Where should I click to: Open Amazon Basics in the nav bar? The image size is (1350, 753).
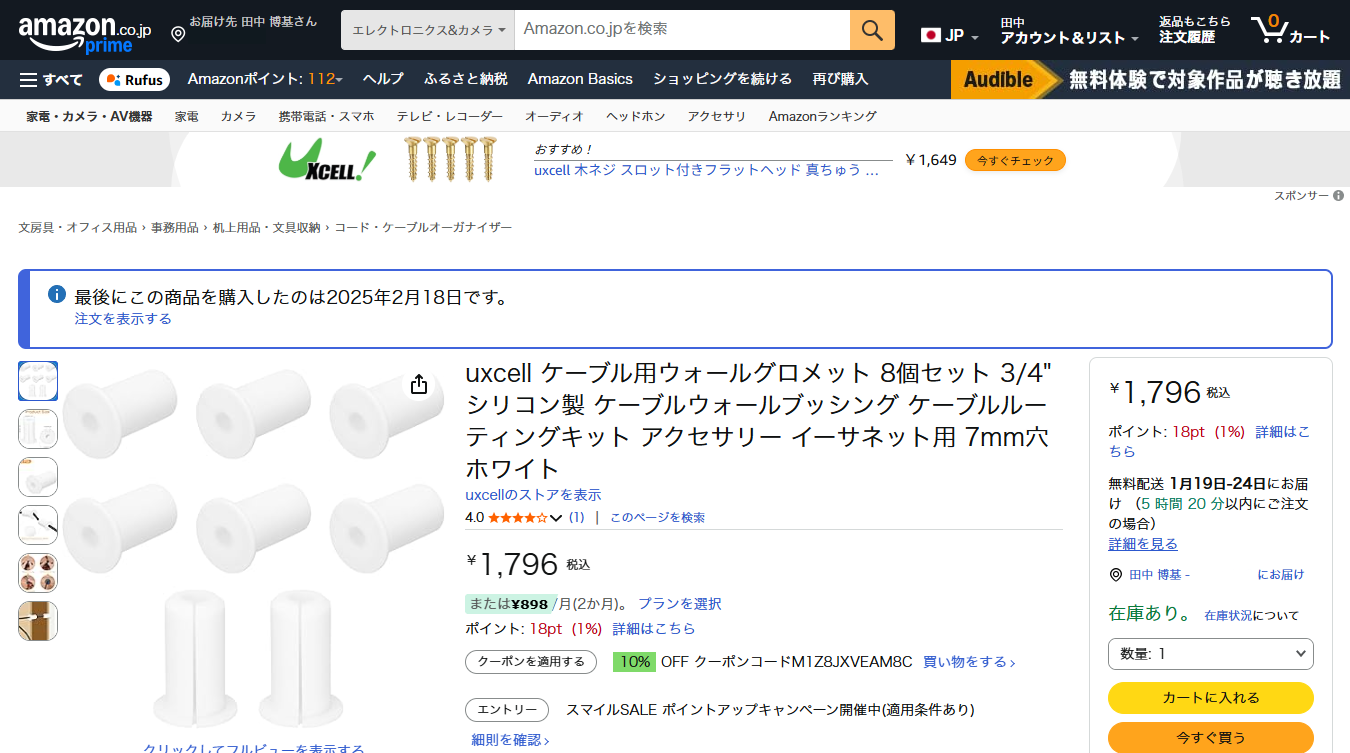tap(580, 79)
